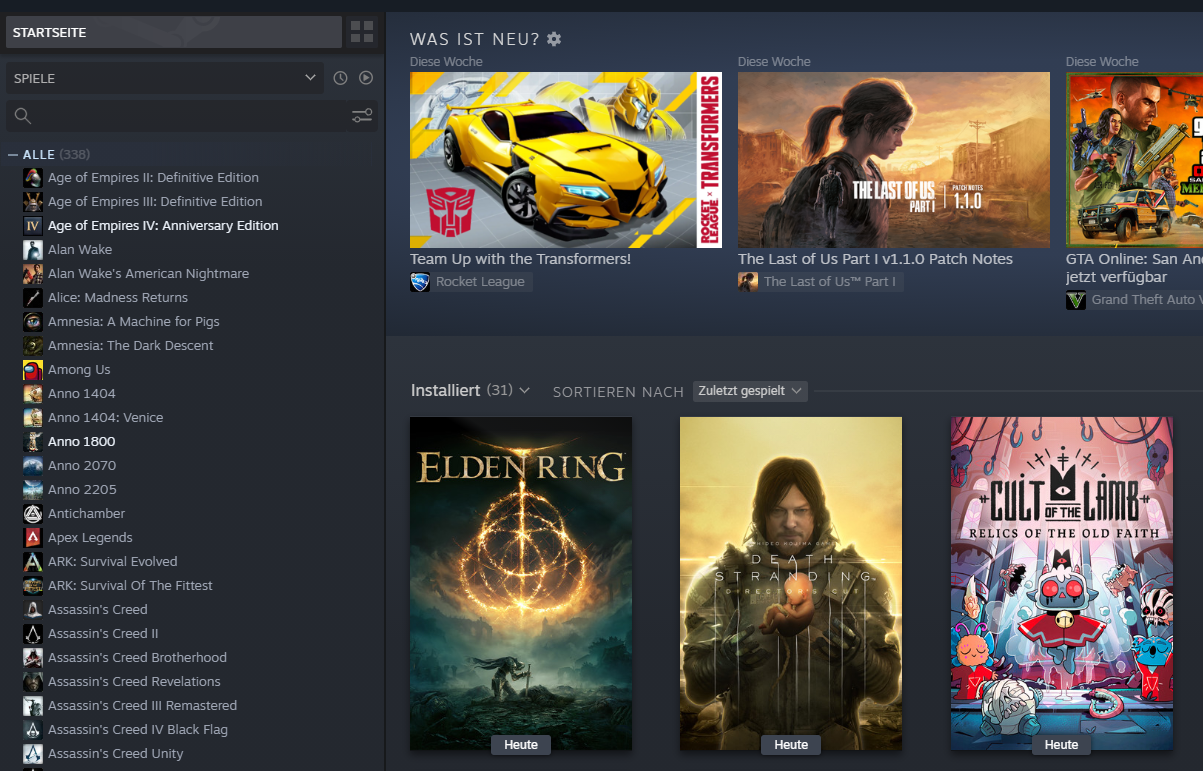The width and height of the screenshot is (1203, 771).
Task: Open Team Up with the Transformers thumbnail
Action: tap(566, 160)
